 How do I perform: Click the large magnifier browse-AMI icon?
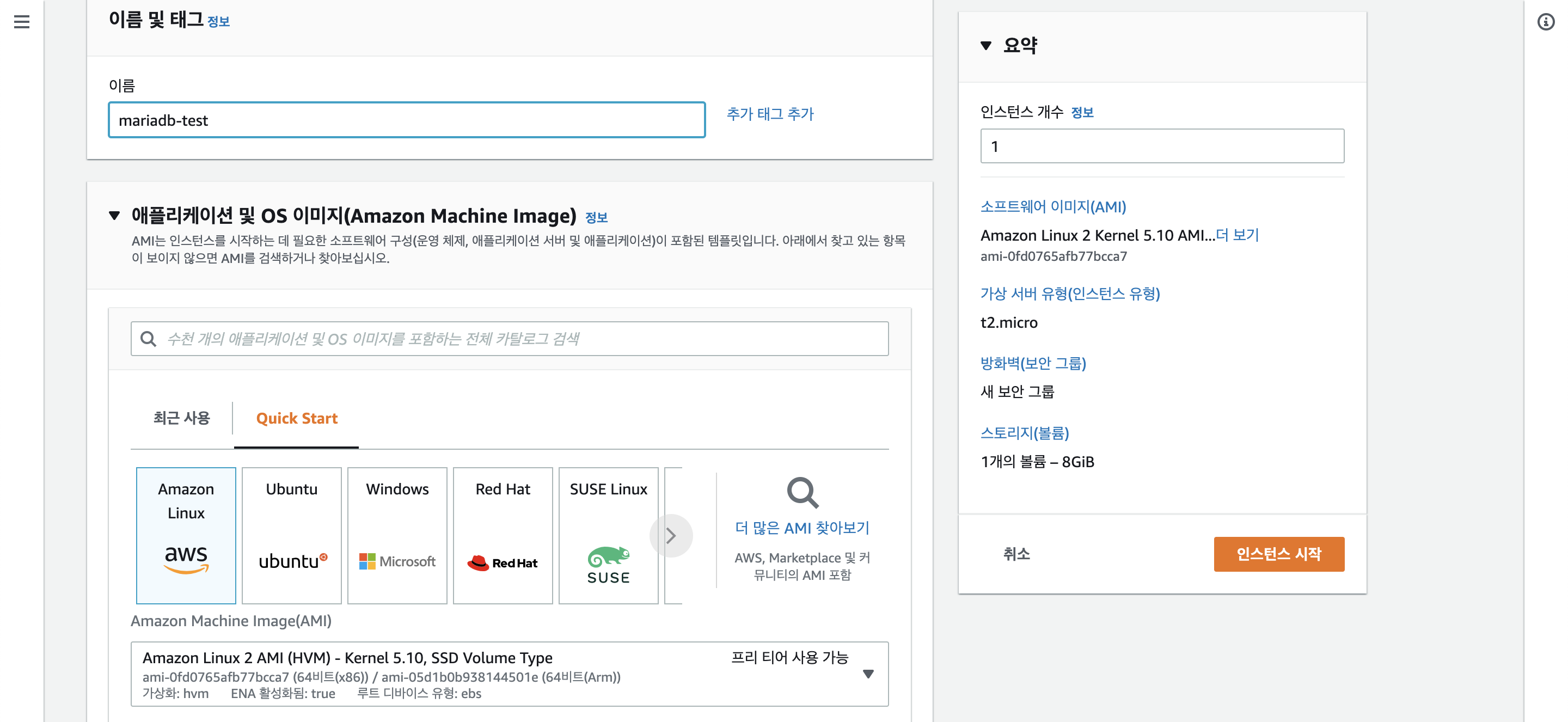point(803,492)
